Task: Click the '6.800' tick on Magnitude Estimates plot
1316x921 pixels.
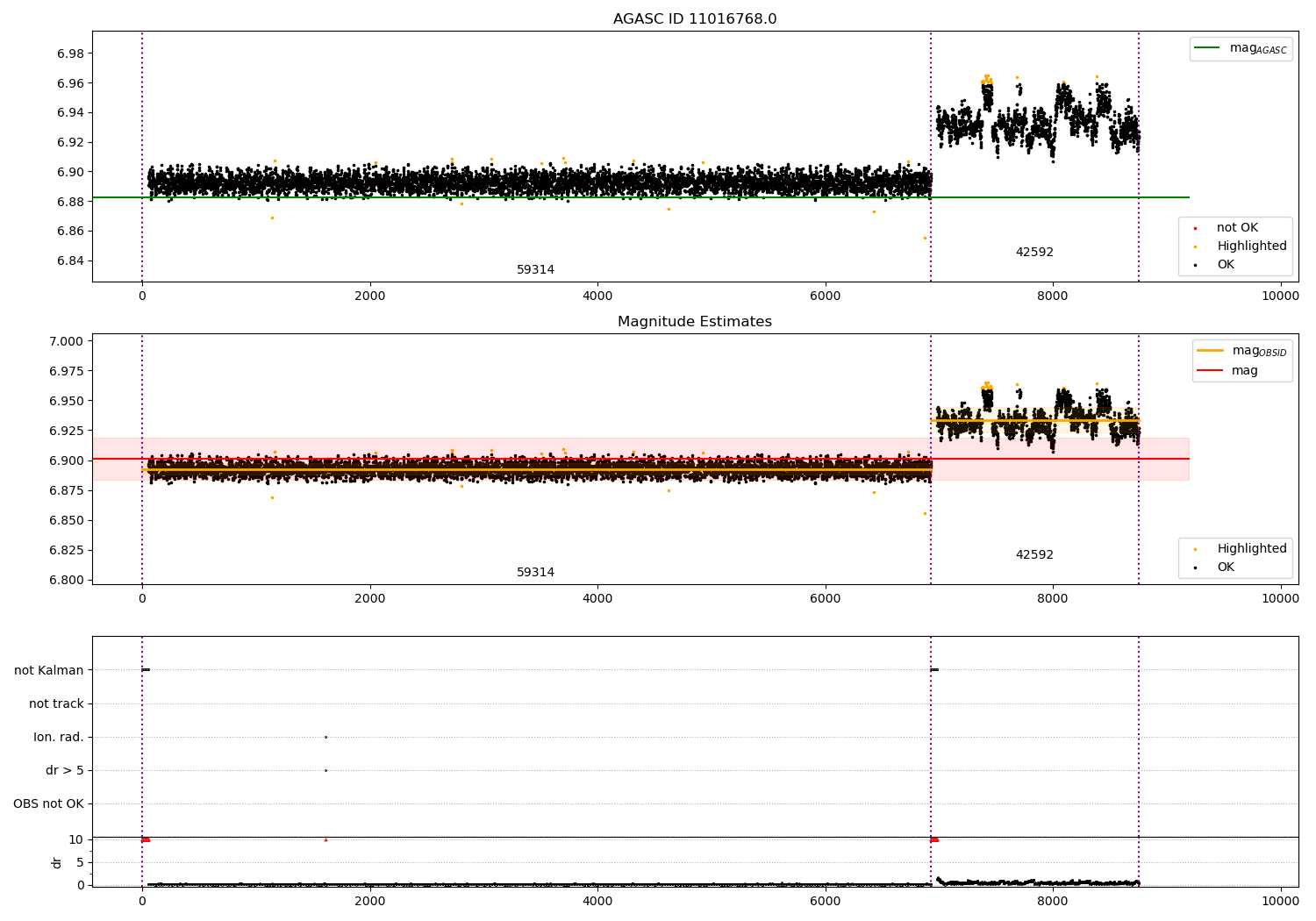Action: tap(66, 581)
